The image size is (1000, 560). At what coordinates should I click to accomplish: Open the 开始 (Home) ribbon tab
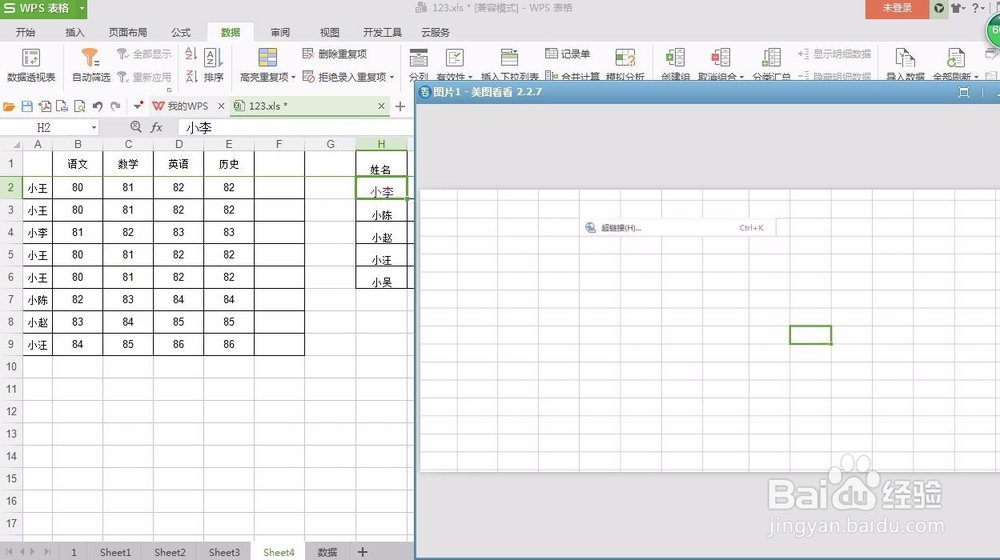(x=26, y=33)
